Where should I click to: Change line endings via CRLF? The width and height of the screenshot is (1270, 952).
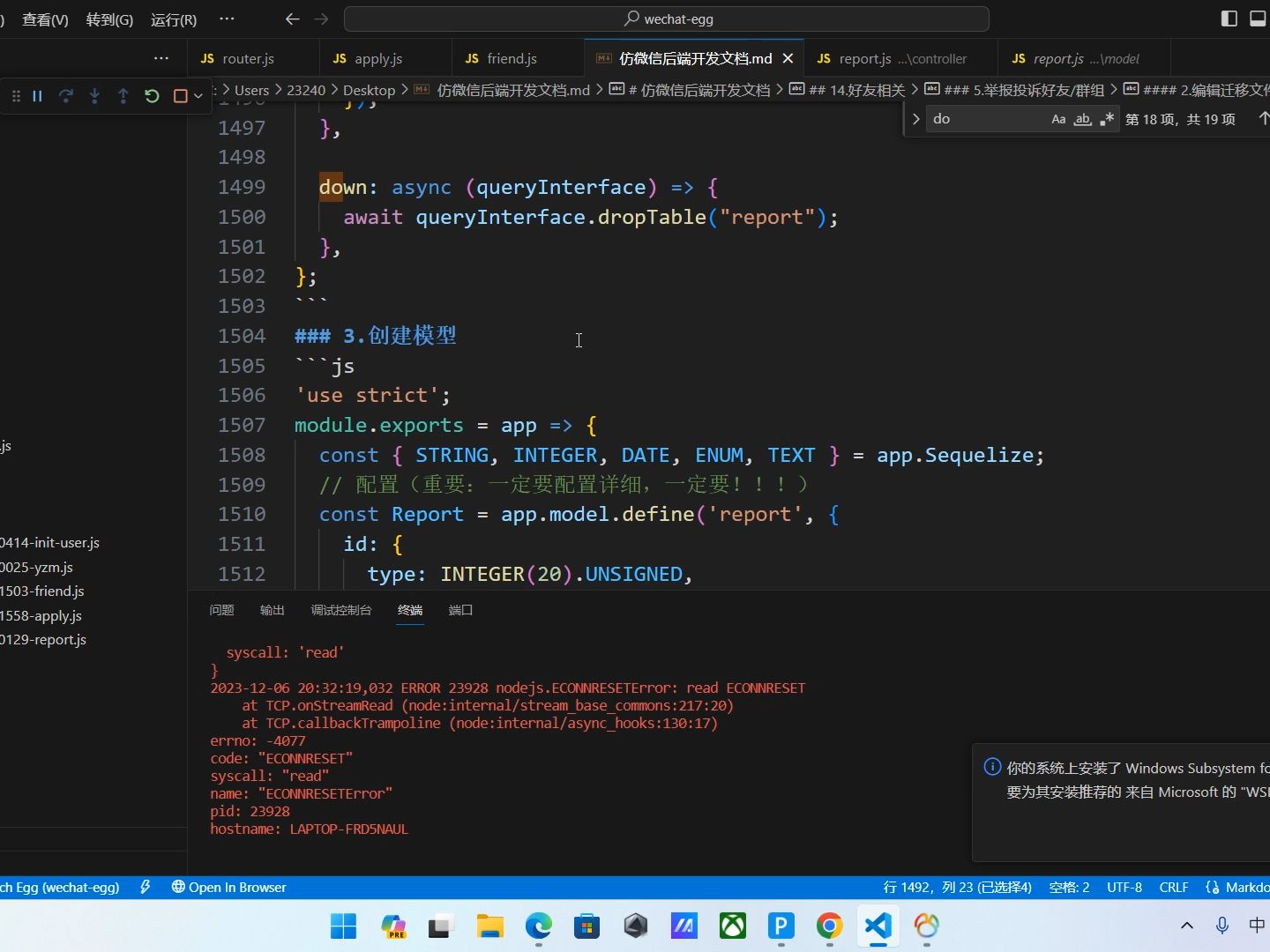1173,888
